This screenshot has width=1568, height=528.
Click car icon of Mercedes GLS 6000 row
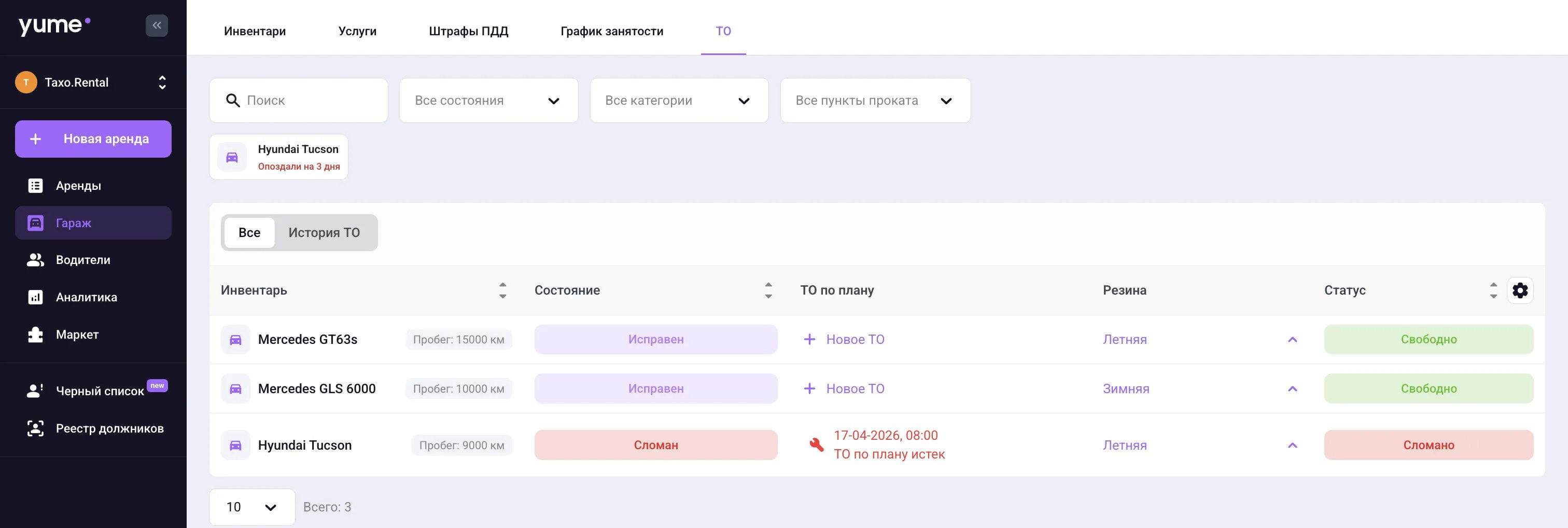coord(235,388)
